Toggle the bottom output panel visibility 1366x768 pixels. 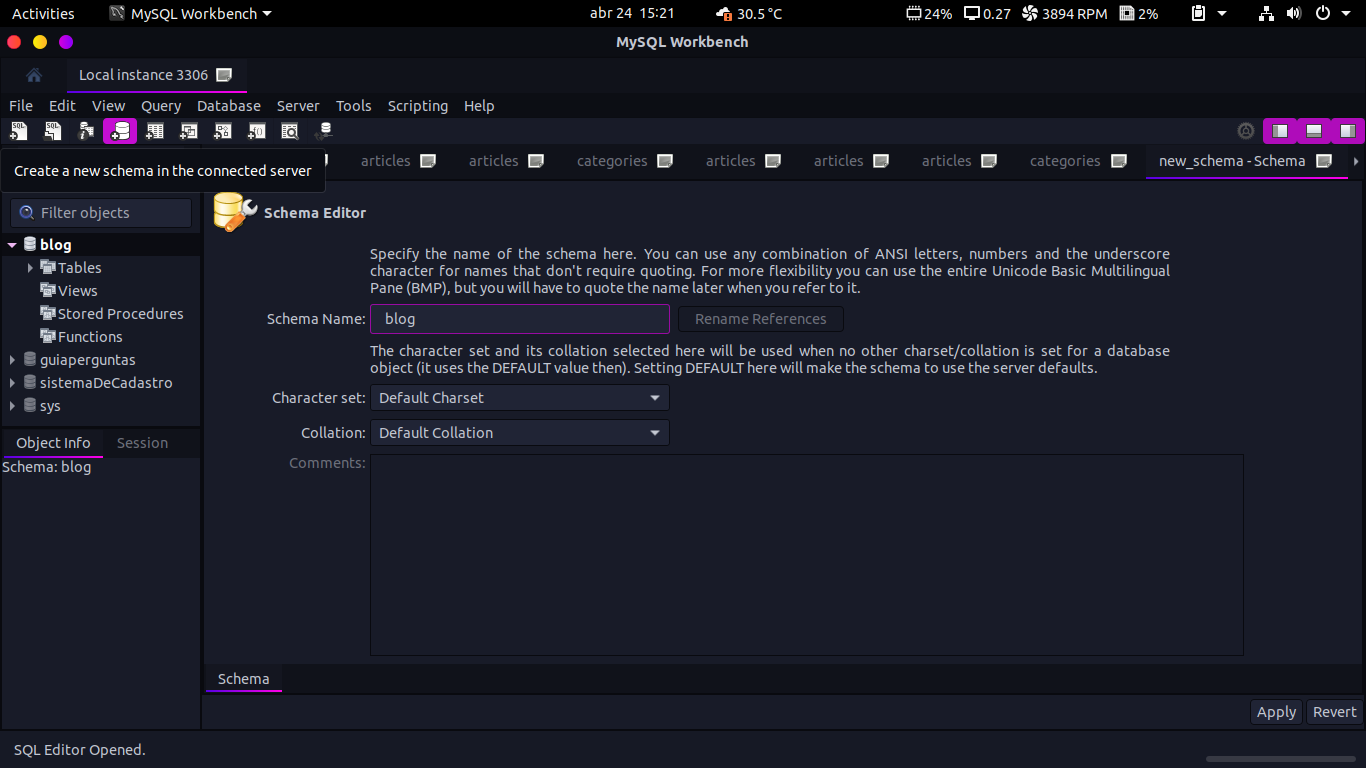(1314, 131)
